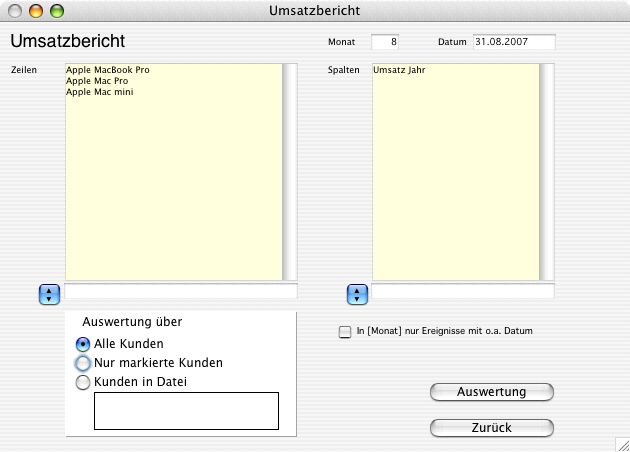Select Umsatz Jahr in Spalten list
630x452 pixels.
[x=399, y=70]
